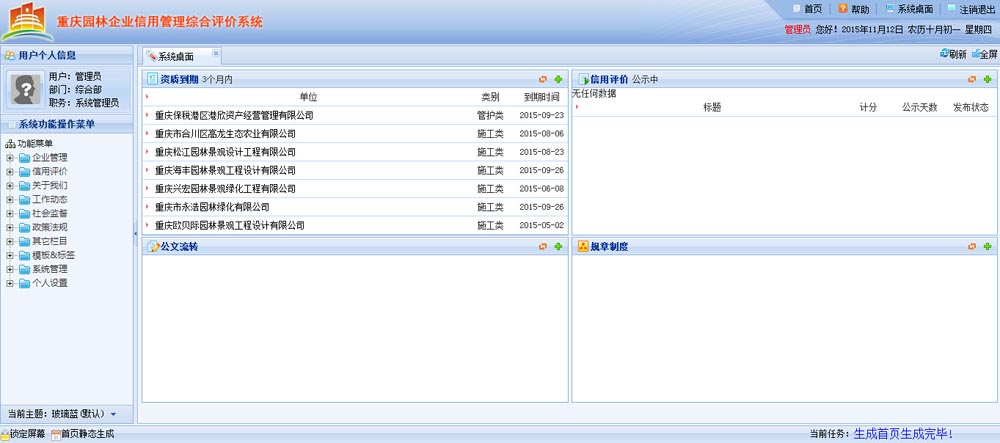Expand the 系统管理 tree node
This screenshot has height=443, width=1000.
coord(10,269)
